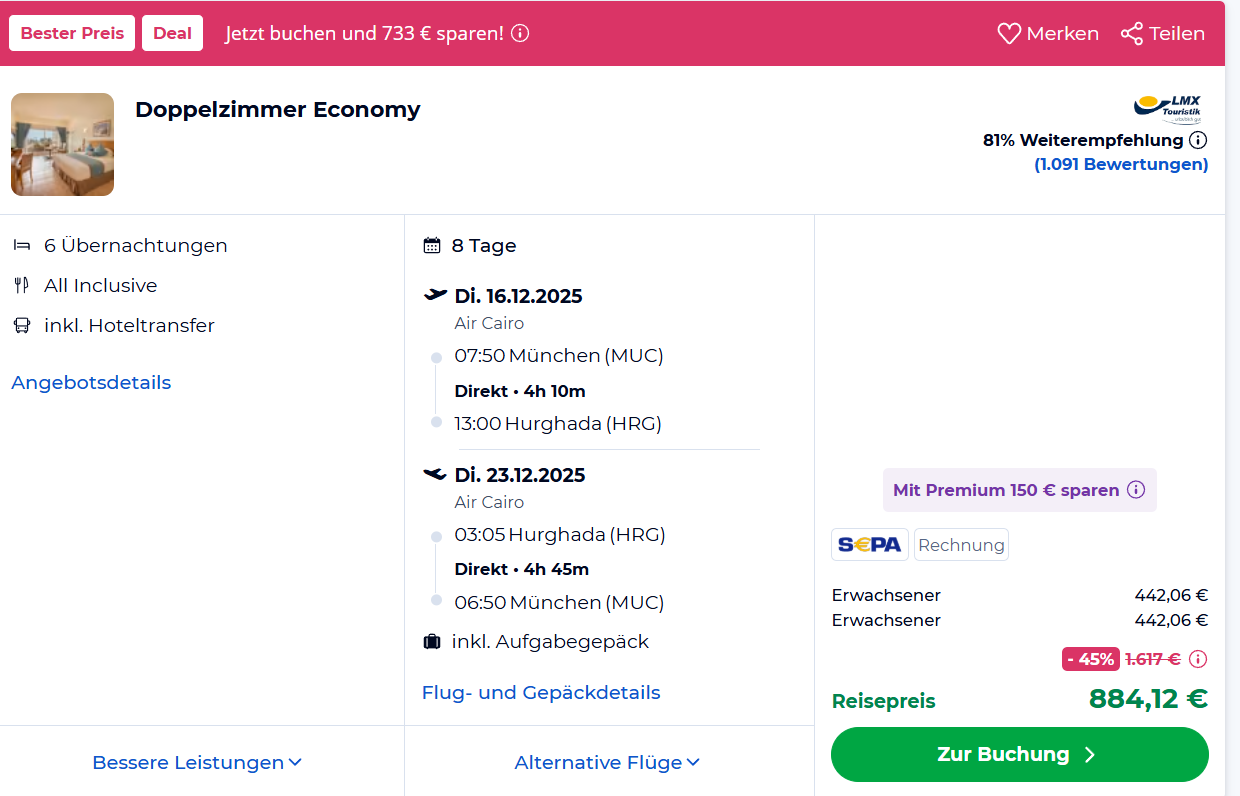Viewport: 1240px width, 796px height.
Task: Click the SEPA payment logo
Action: pos(870,545)
